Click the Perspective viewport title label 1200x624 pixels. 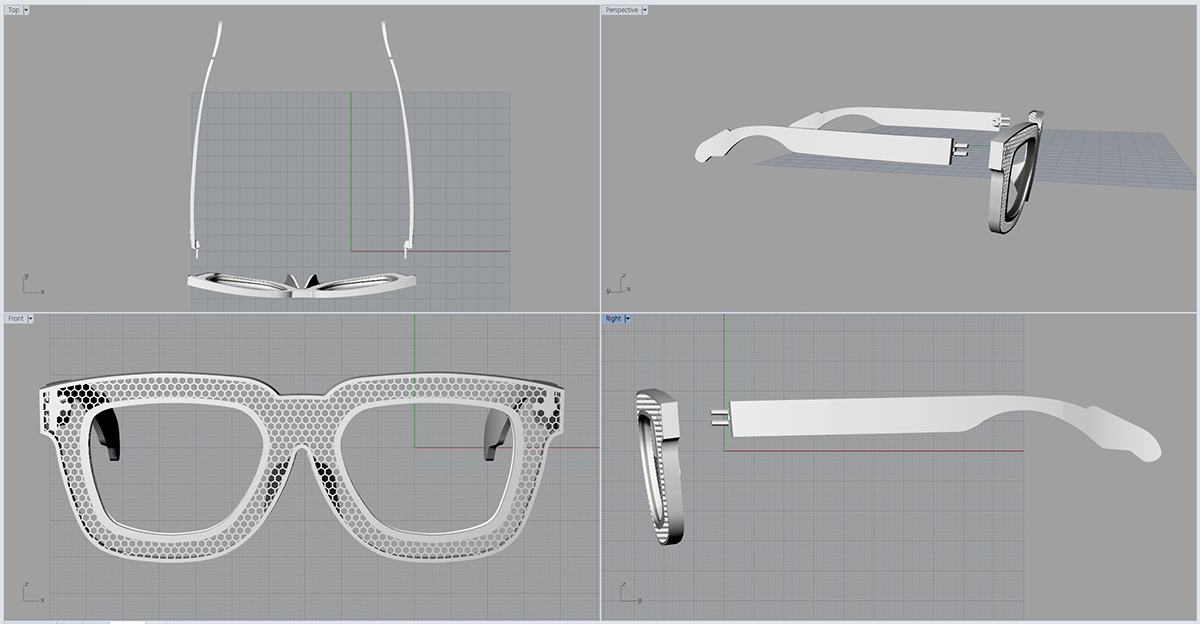pos(621,10)
